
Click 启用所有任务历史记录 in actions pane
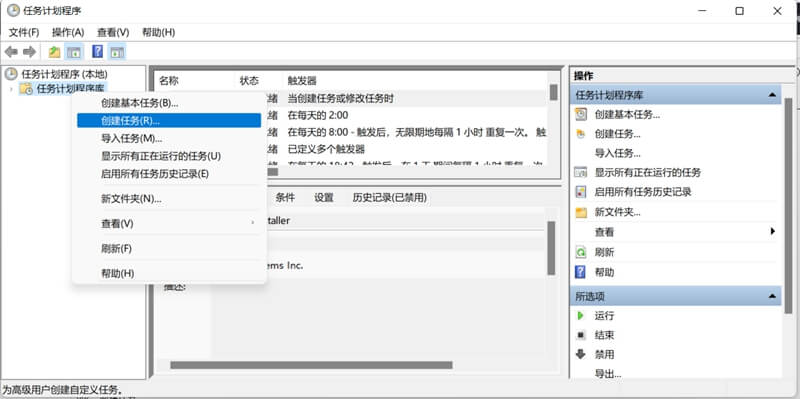click(643, 192)
